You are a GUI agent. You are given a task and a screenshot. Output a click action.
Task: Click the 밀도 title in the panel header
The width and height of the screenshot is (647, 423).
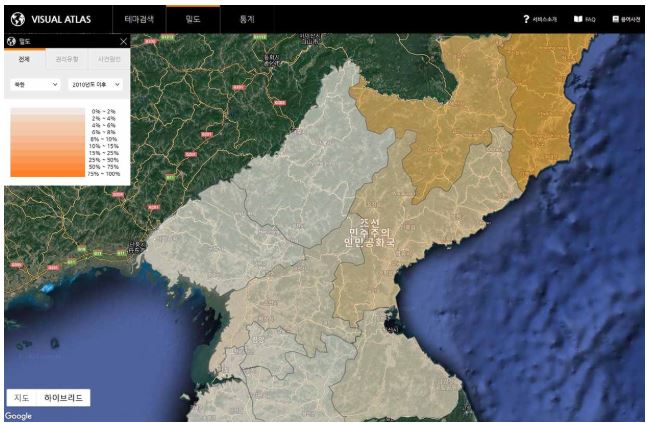tap(24, 41)
